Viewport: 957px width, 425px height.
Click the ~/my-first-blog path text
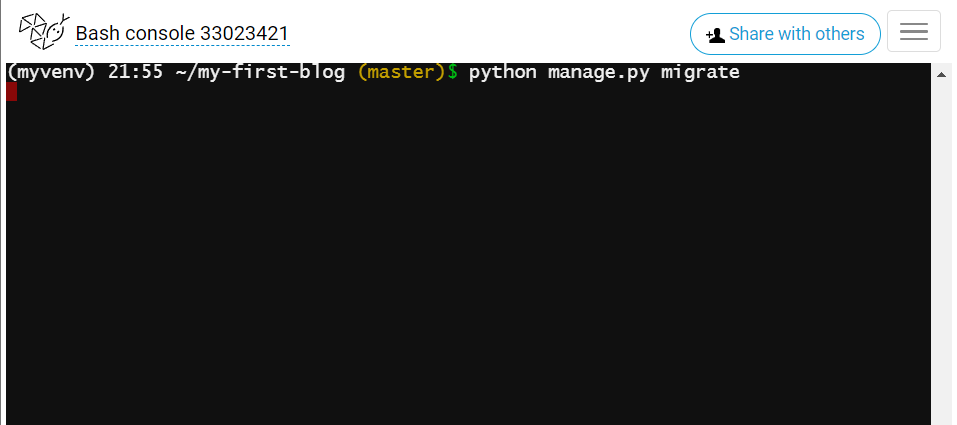click(x=260, y=72)
